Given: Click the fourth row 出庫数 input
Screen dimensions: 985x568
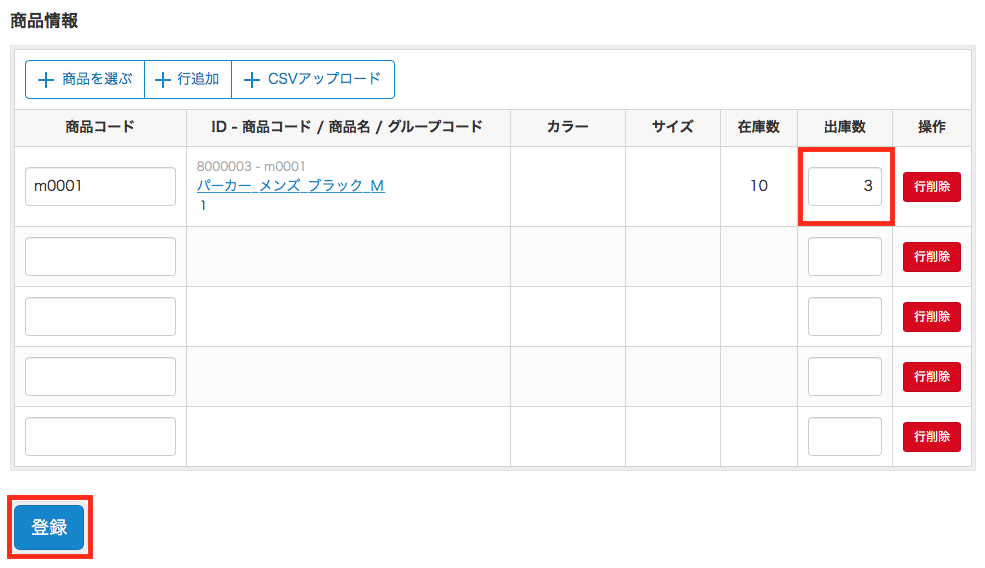Looking at the screenshot, I should (844, 377).
